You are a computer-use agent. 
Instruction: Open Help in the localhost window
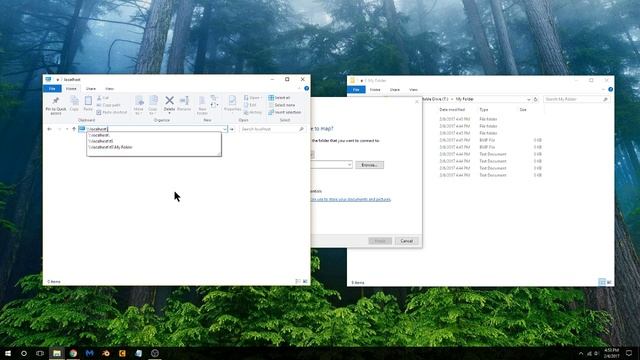[307, 88]
